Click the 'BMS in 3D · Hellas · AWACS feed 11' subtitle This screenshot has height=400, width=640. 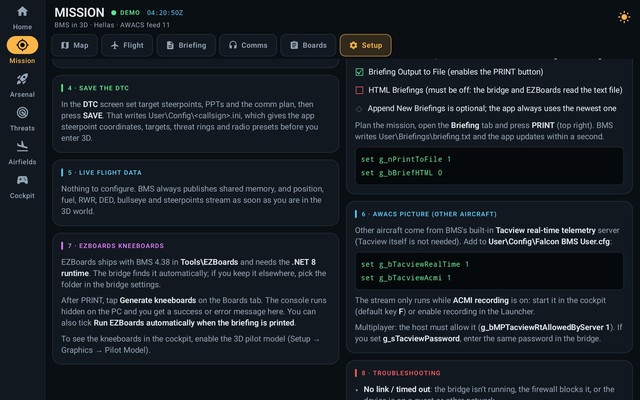(x=112, y=25)
